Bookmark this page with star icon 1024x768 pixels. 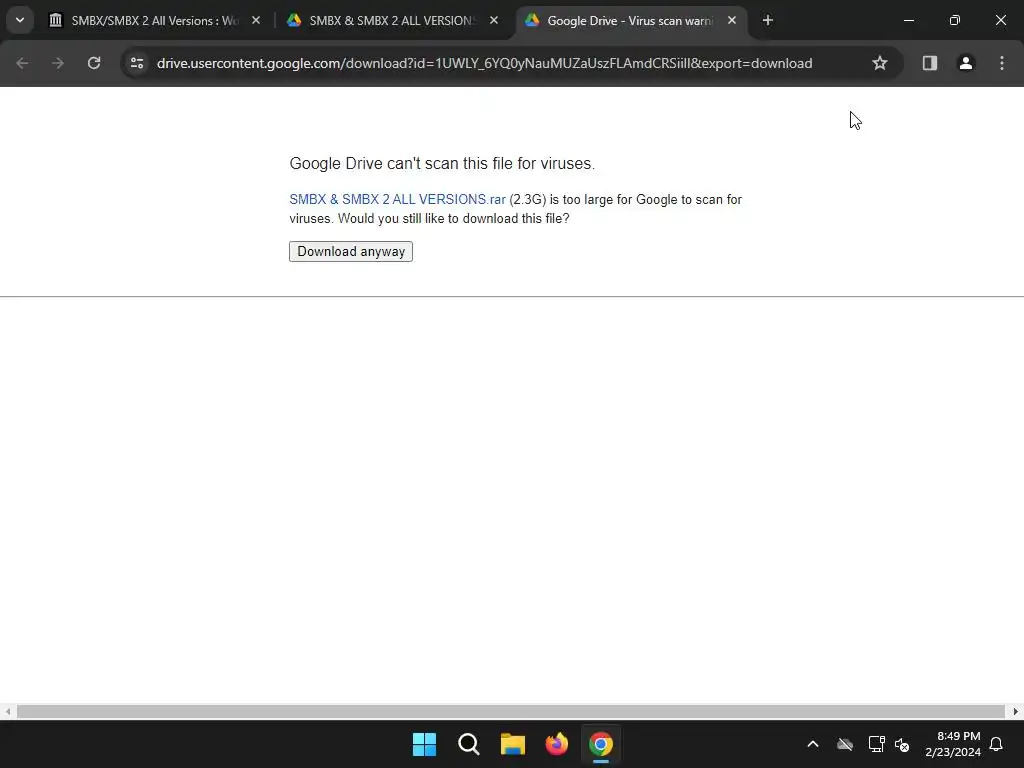pyautogui.click(x=880, y=63)
